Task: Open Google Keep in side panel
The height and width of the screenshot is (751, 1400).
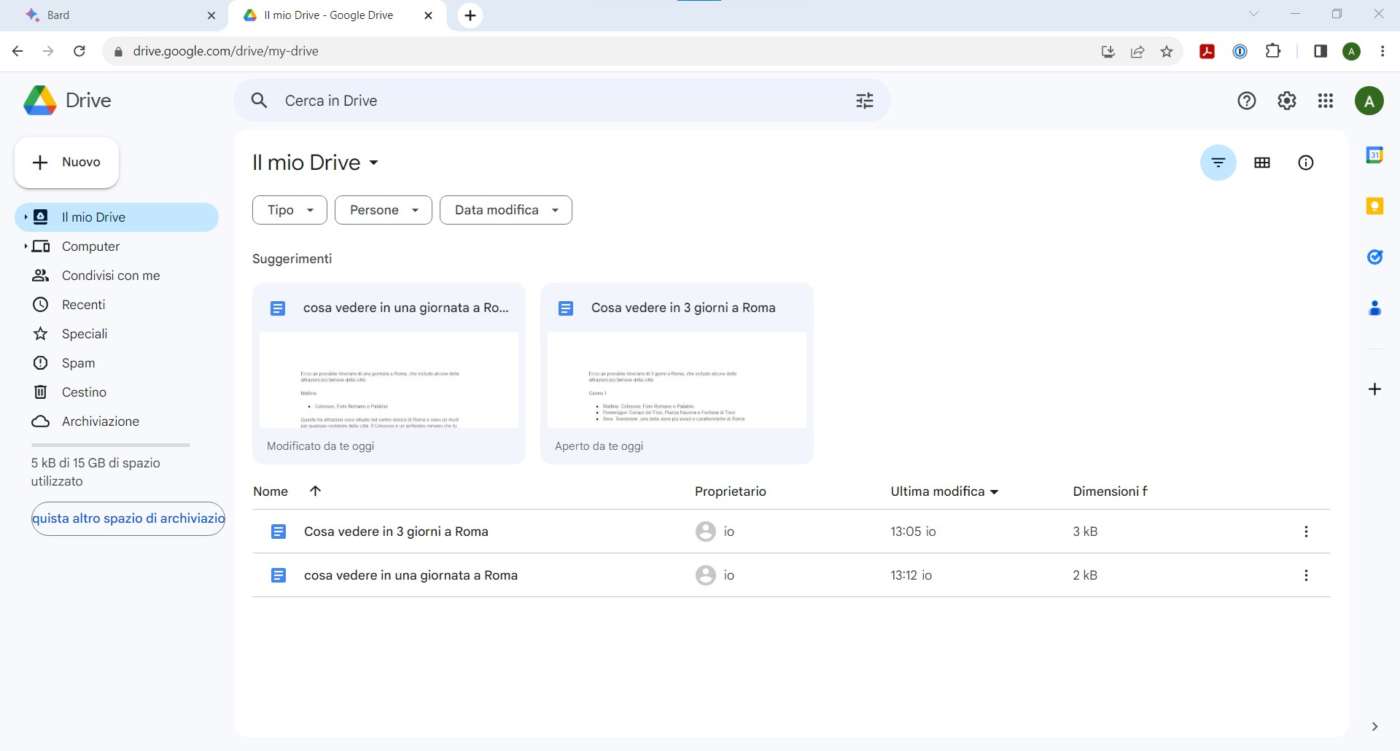Action: click(1374, 206)
